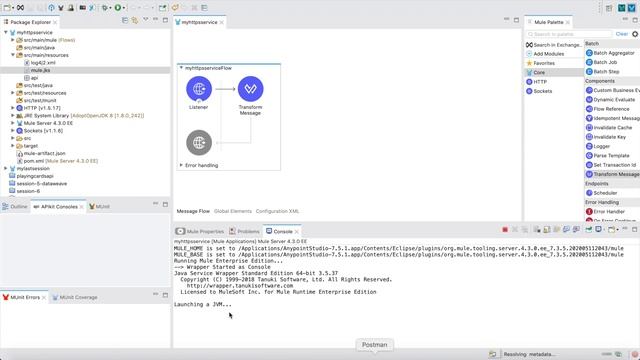
Task: Open the playingcardsapi project
Action: point(31,176)
